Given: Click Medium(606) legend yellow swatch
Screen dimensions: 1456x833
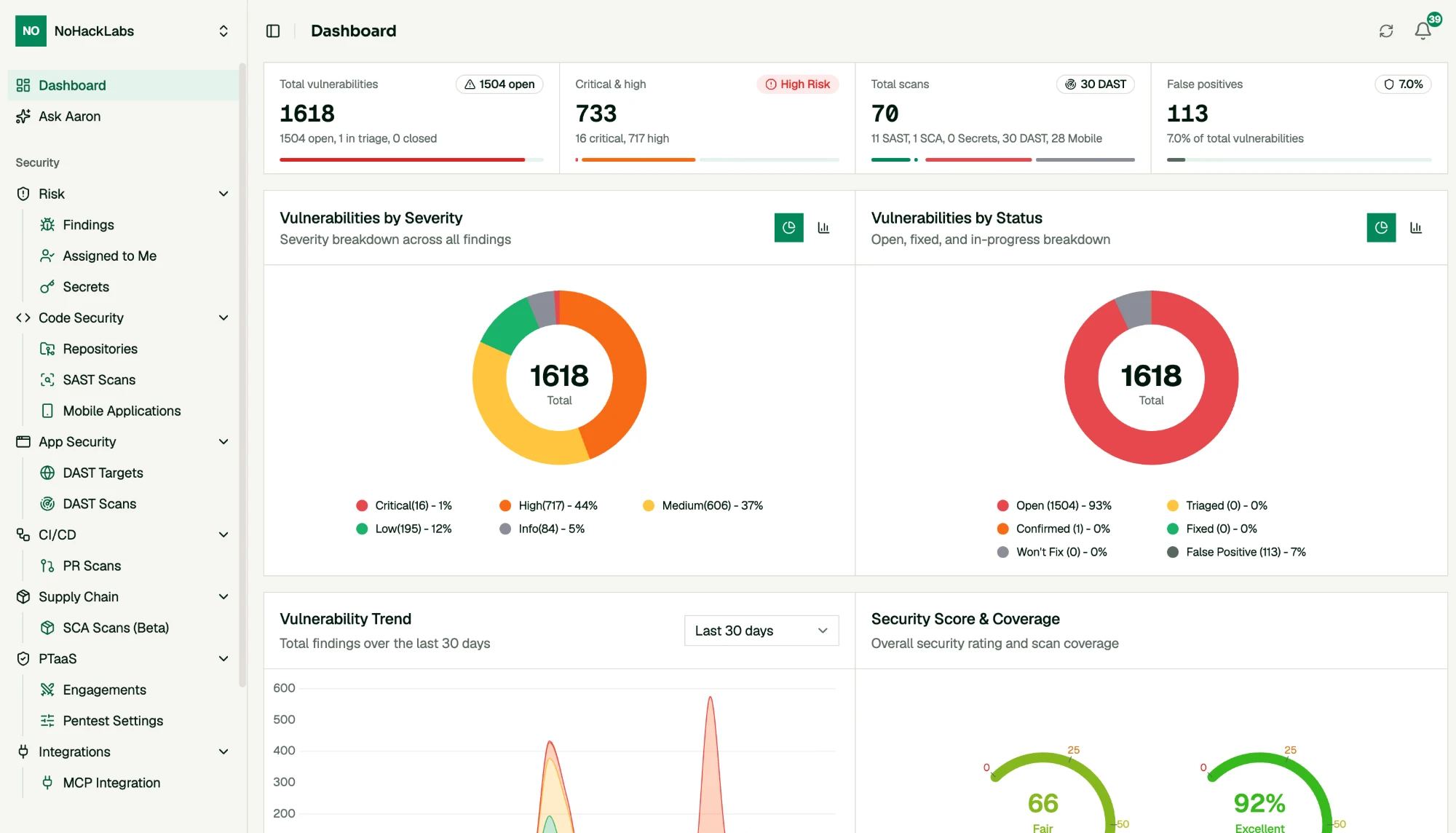Looking at the screenshot, I should (x=649, y=505).
